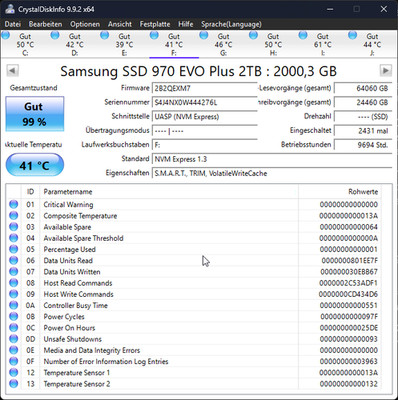Screen dimensions: 398x400
Task: Open the Optionen menu
Action: 85,24
